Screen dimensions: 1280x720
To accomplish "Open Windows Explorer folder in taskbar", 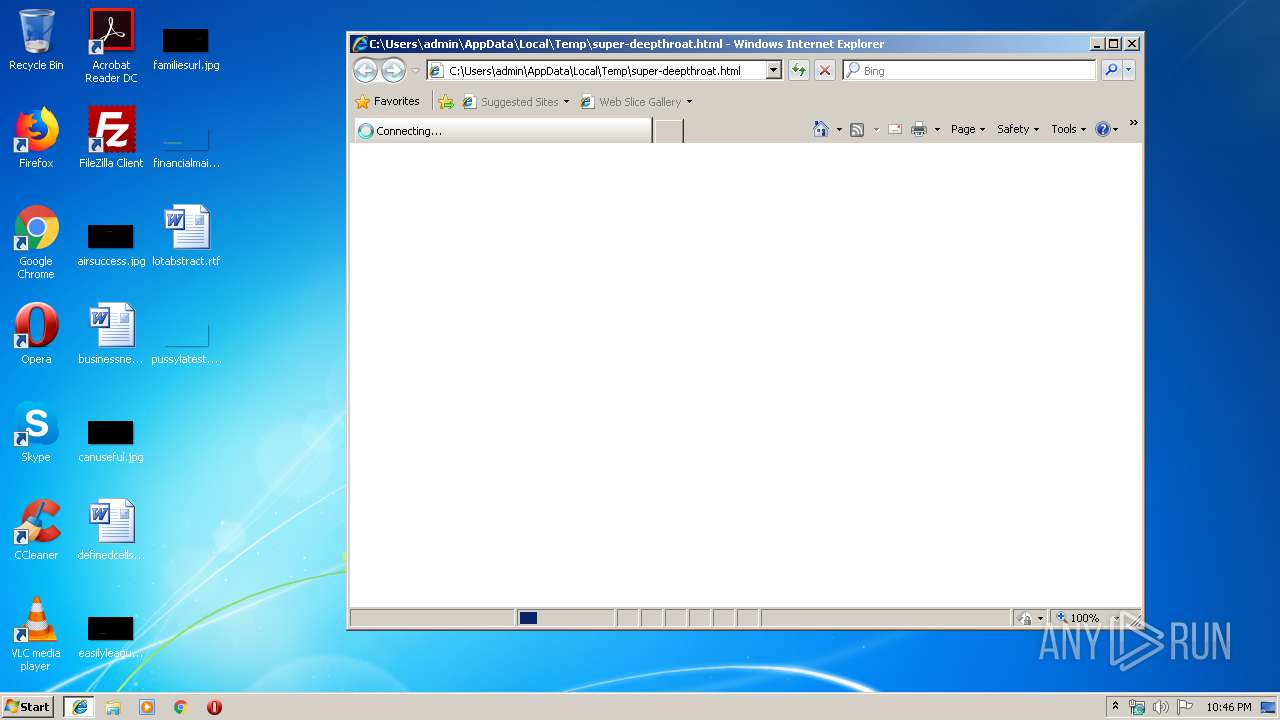I will click(x=113, y=706).
